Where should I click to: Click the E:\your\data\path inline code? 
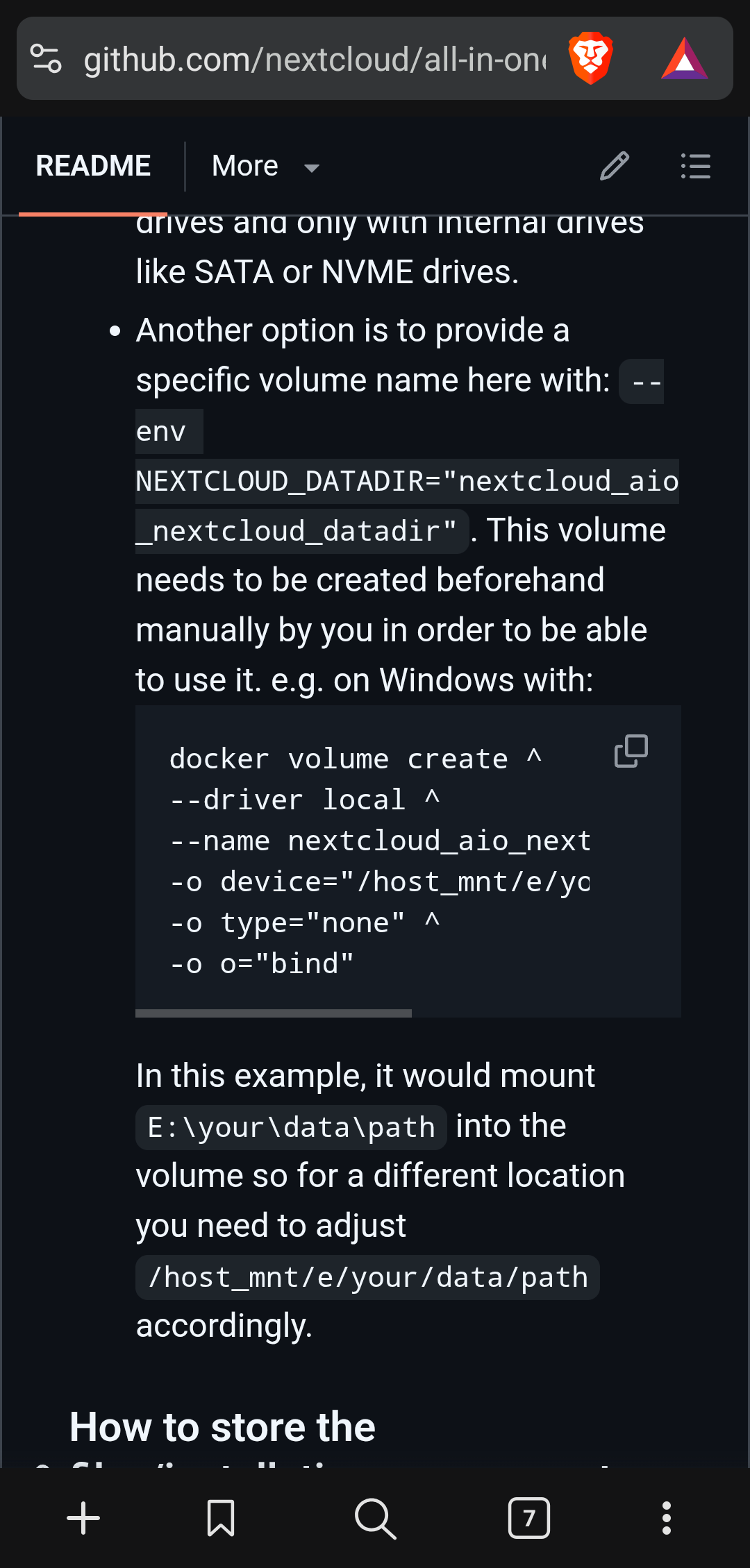291,1127
